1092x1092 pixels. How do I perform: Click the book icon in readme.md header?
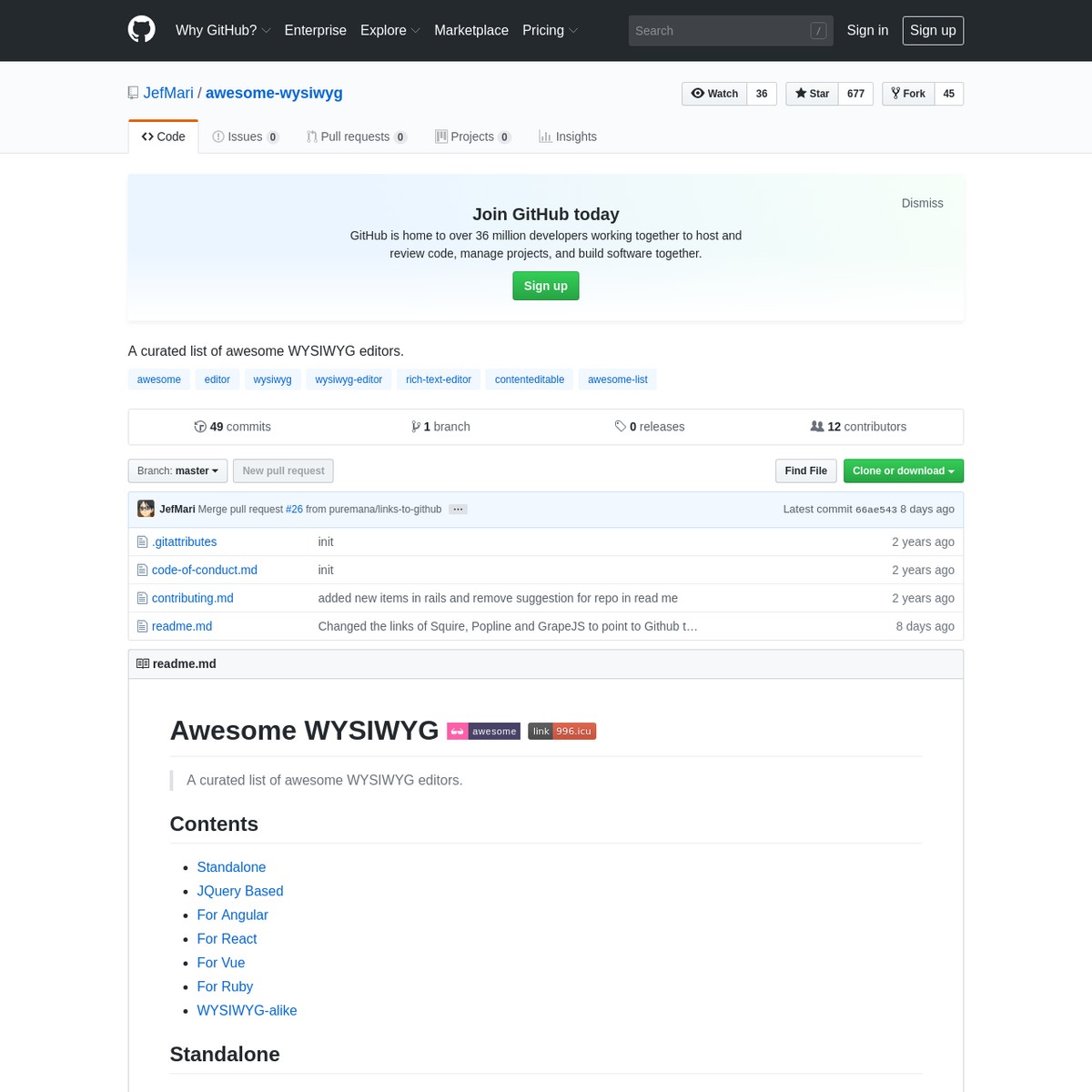[x=143, y=663]
